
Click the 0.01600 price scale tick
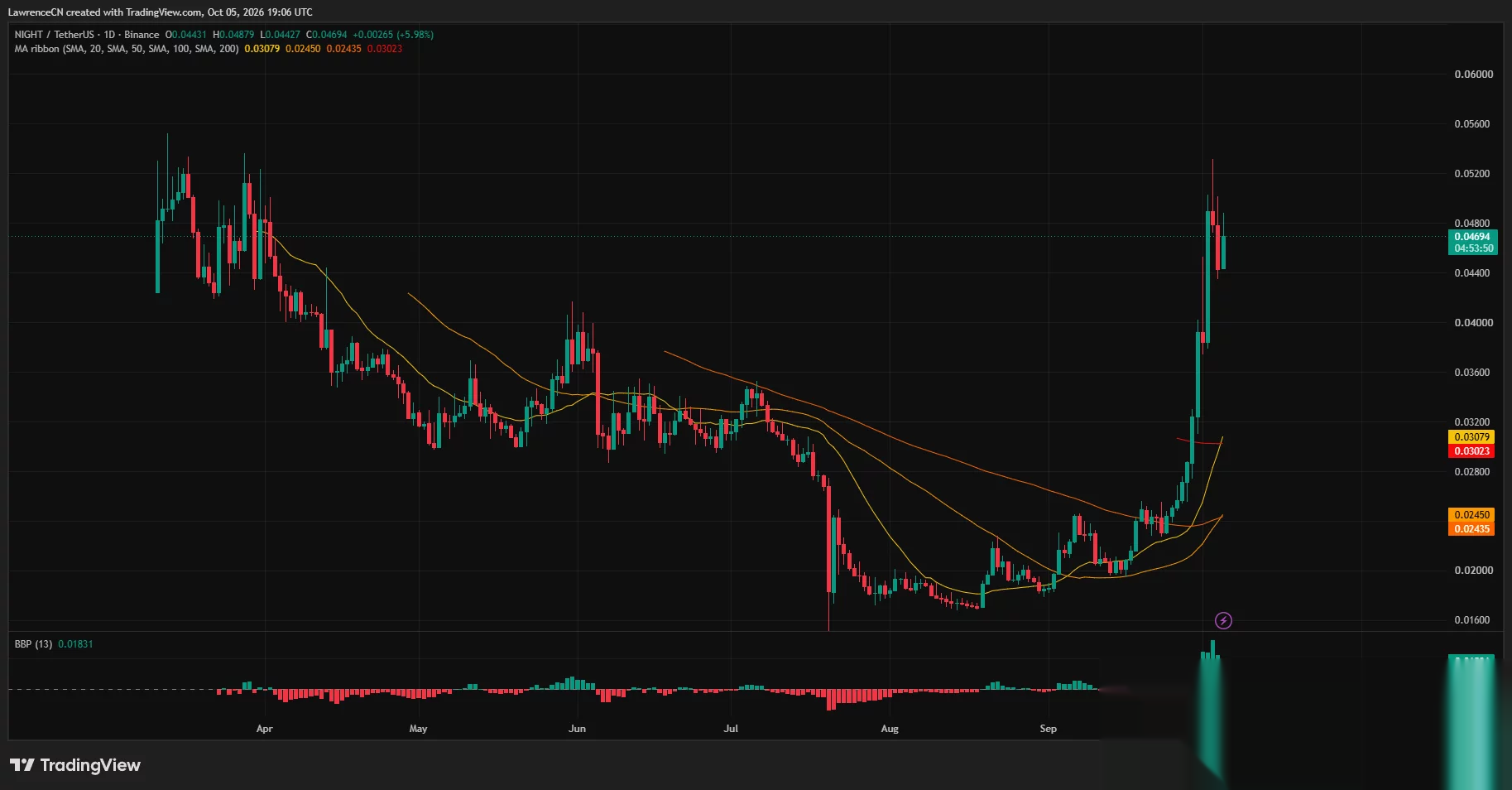tap(1474, 620)
